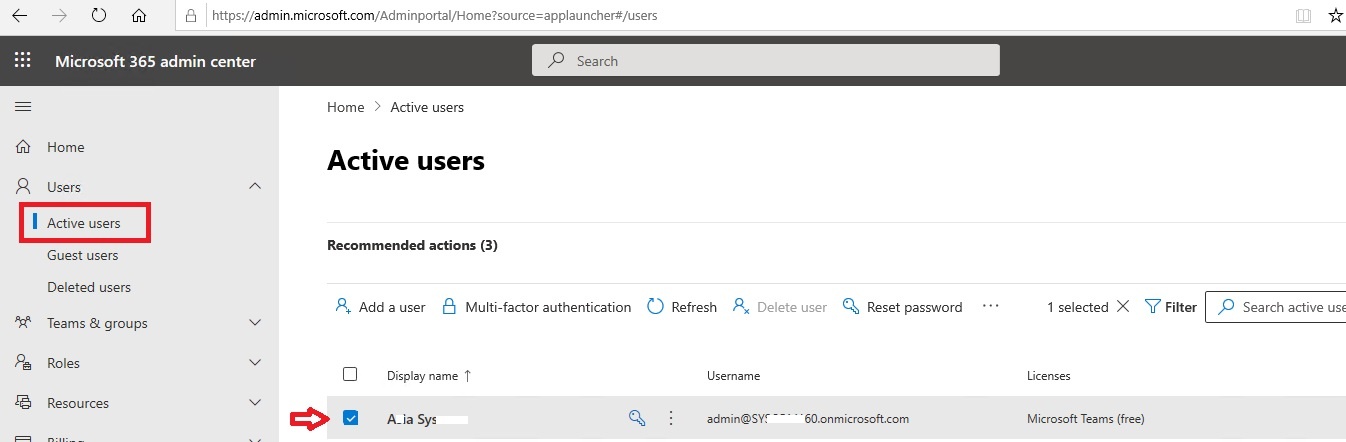Click the Home breadcrumb link
This screenshot has height=442, width=1346.
click(x=345, y=107)
